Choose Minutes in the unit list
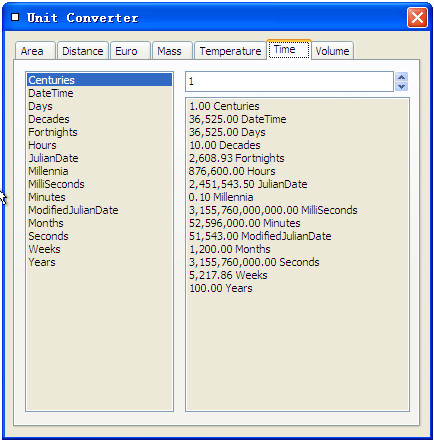The image size is (434, 442). [99, 197]
